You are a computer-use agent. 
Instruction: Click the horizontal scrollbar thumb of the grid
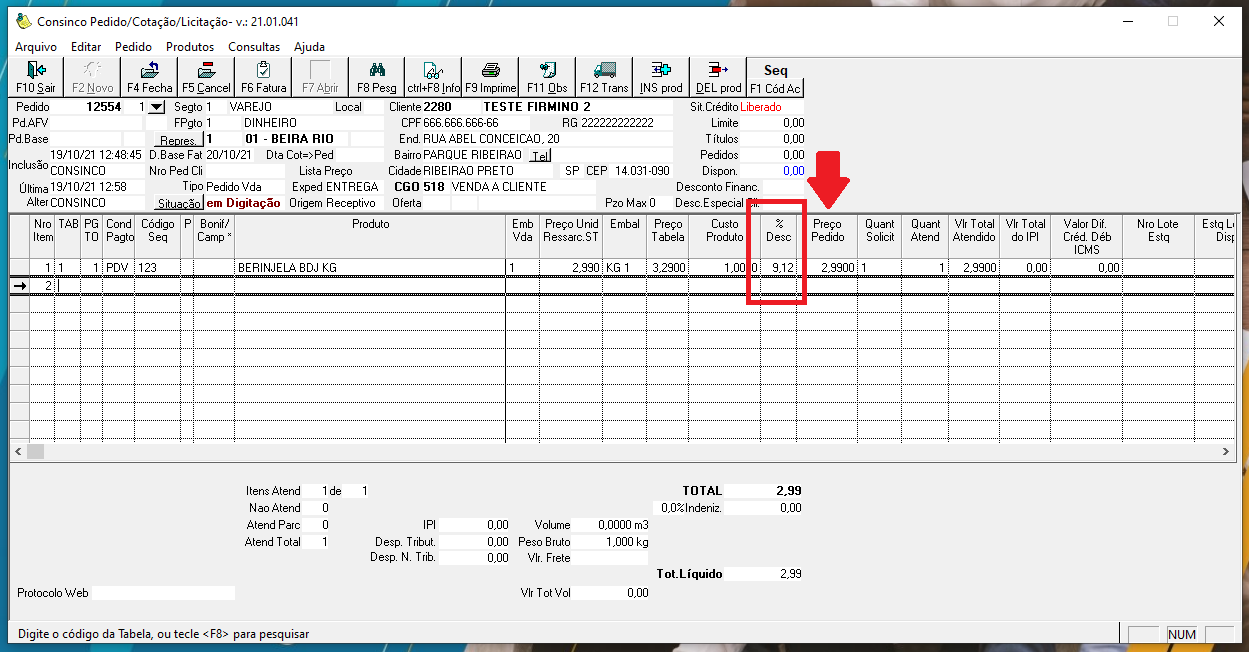(35, 452)
